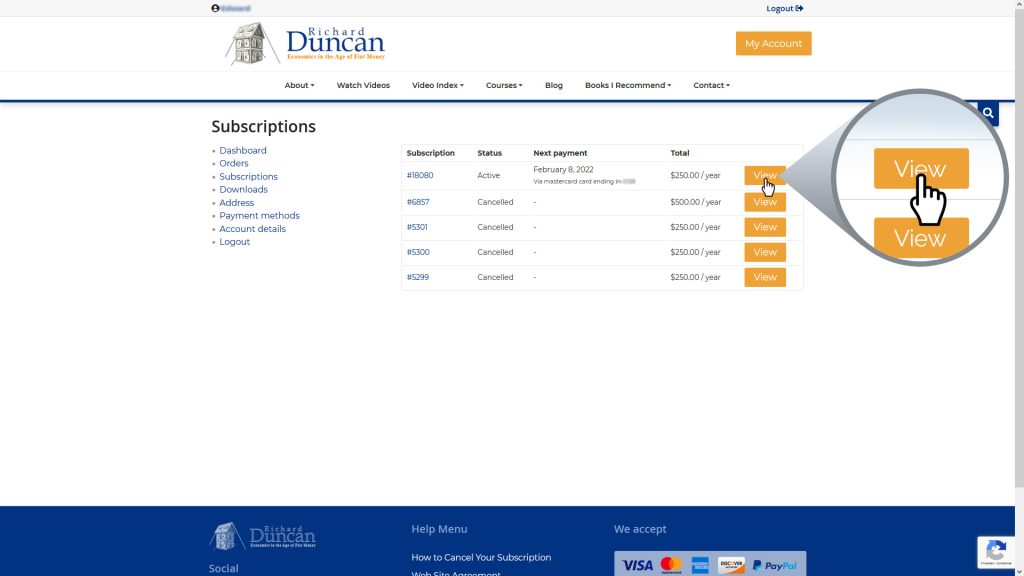The width and height of the screenshot is (1024, 576).
Task: Click the top-right Logout link
Action: click(x=784, y=8)
